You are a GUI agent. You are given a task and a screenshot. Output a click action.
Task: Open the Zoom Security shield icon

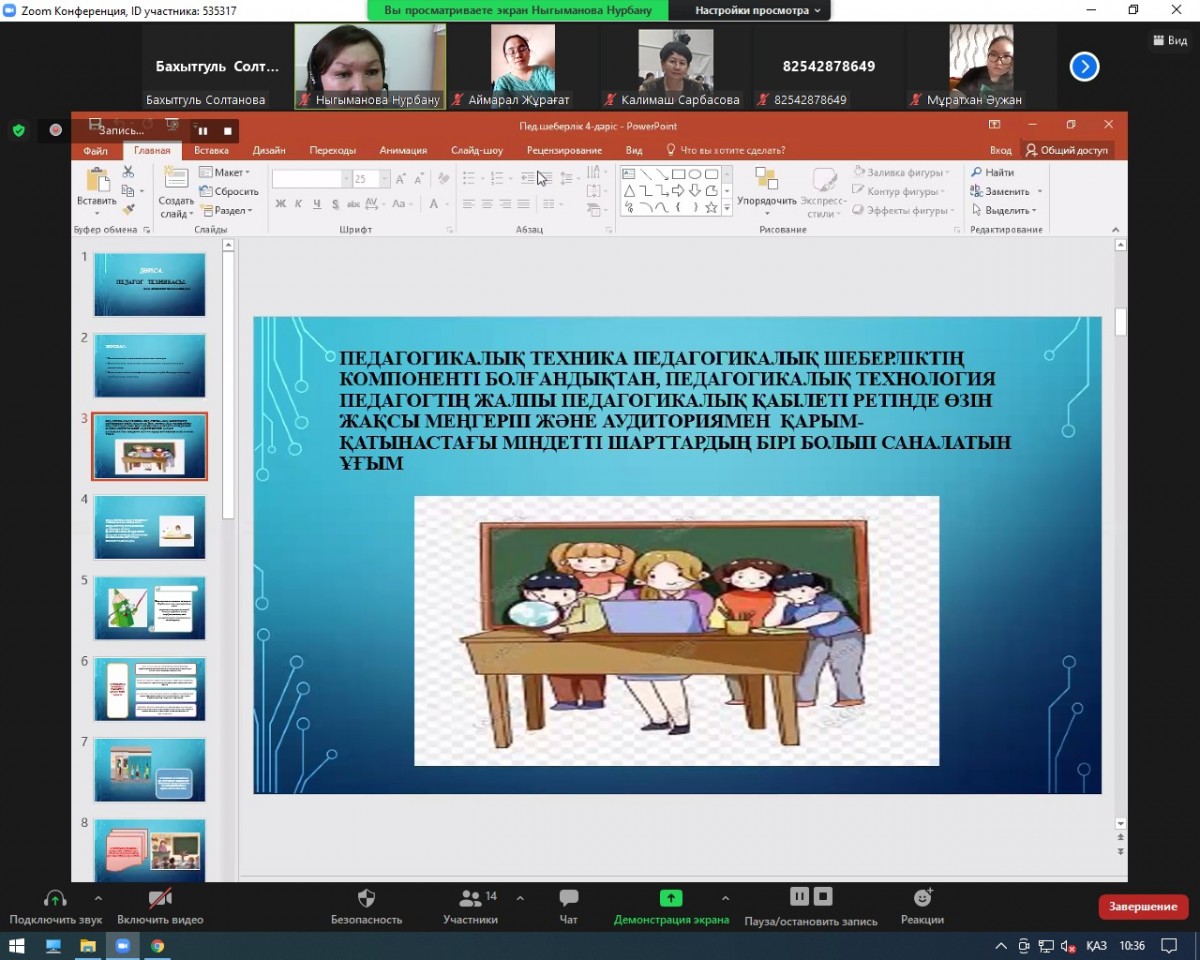366,898
